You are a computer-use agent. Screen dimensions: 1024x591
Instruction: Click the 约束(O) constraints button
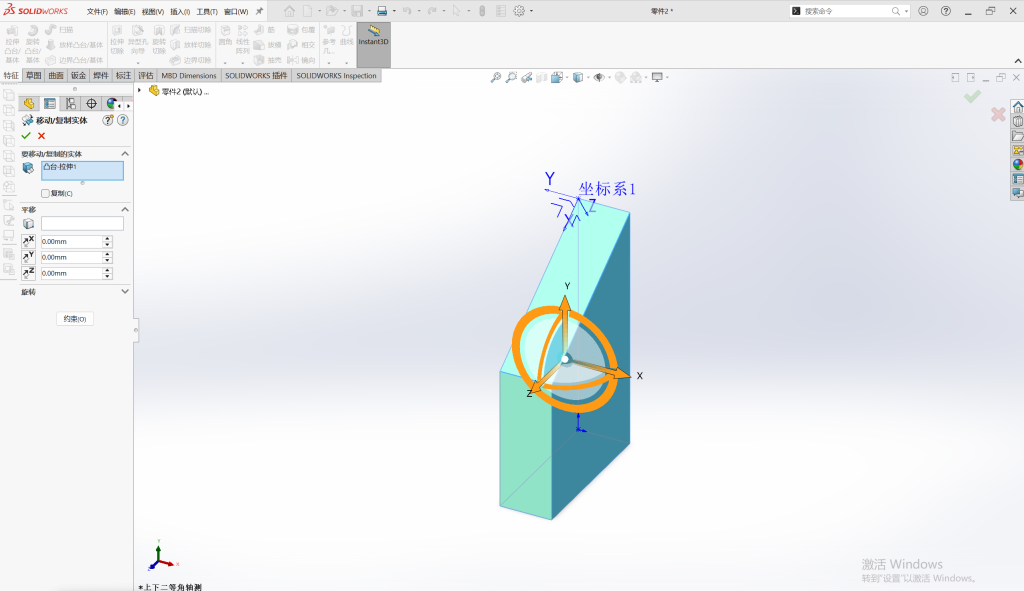tap(75, 319)
